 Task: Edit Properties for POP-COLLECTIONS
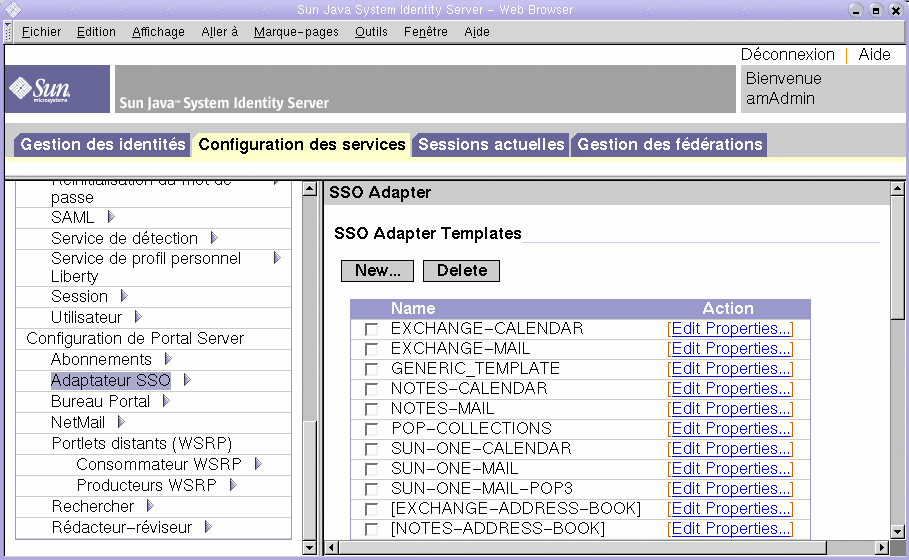[730, 428]
